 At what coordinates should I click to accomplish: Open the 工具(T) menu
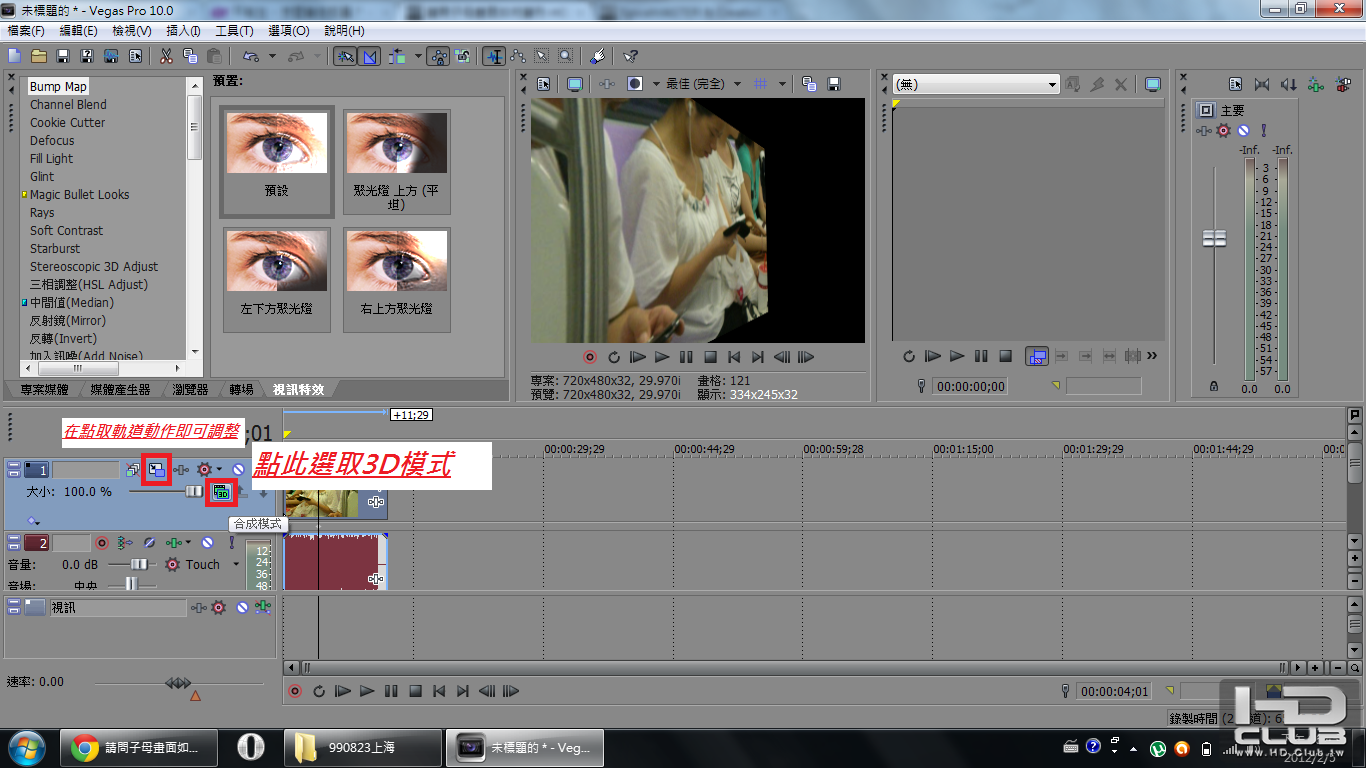coord(234,31)
